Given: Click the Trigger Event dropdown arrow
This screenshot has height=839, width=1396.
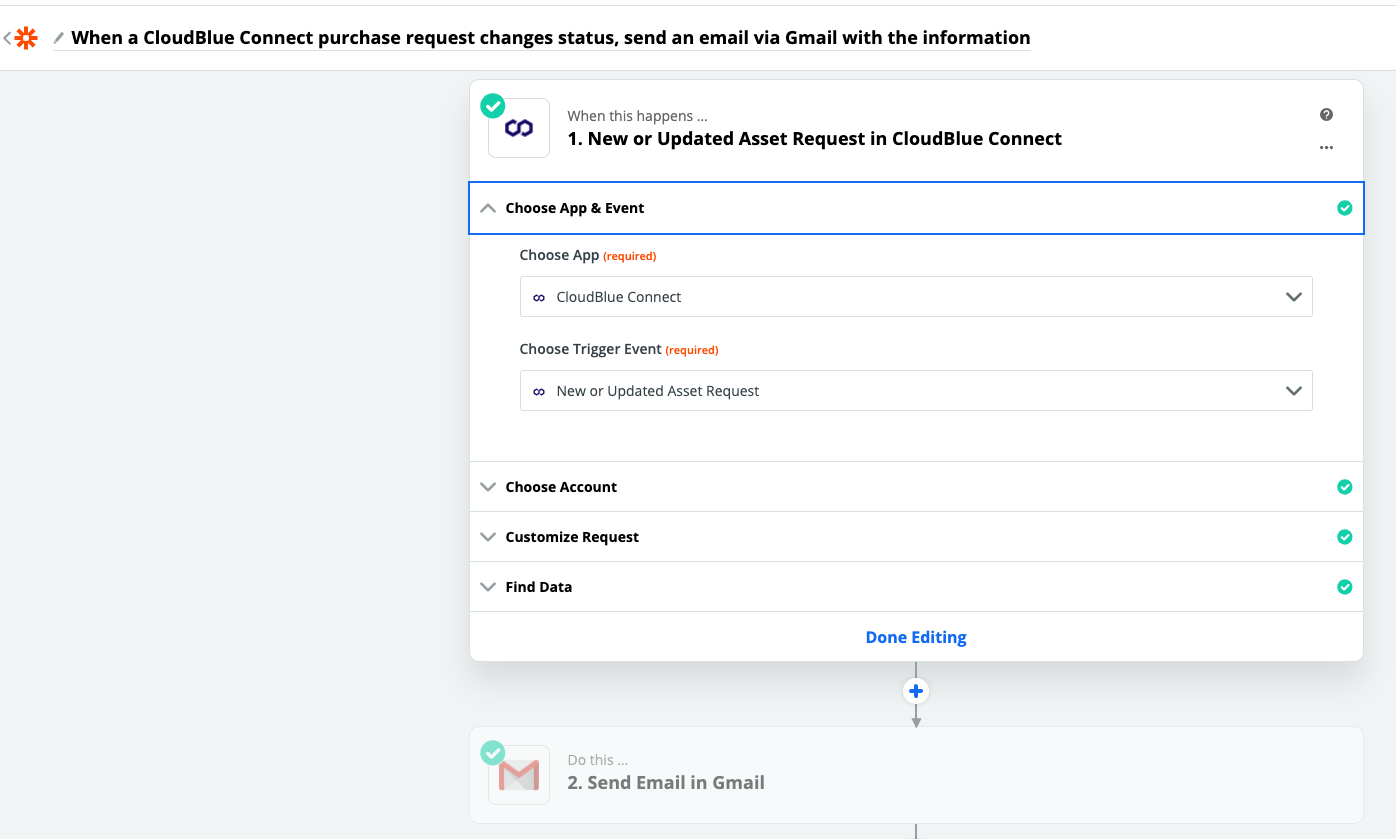Looking at the screenshot, I should coord(1294,391).
